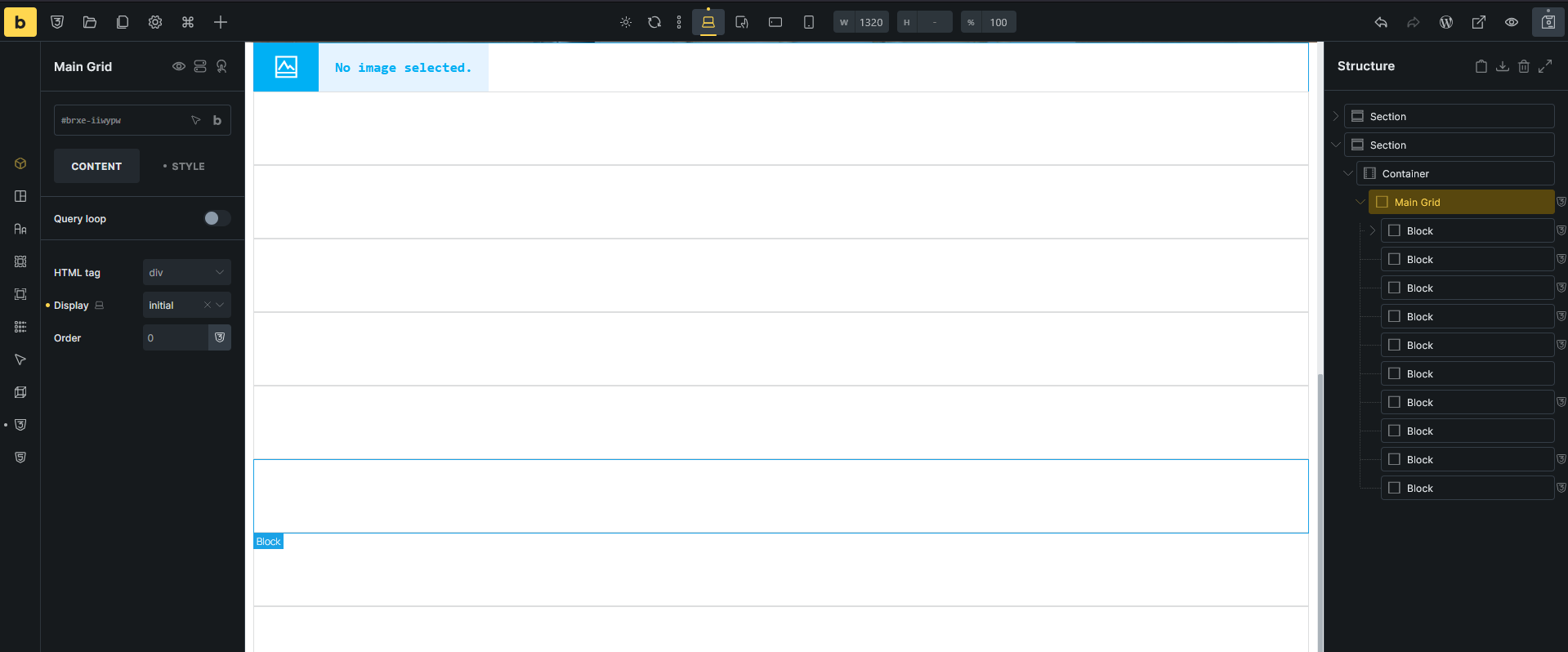Click the trash icon in Structure header
This screenshot has height=652, width=1568.
[1524, 66]
